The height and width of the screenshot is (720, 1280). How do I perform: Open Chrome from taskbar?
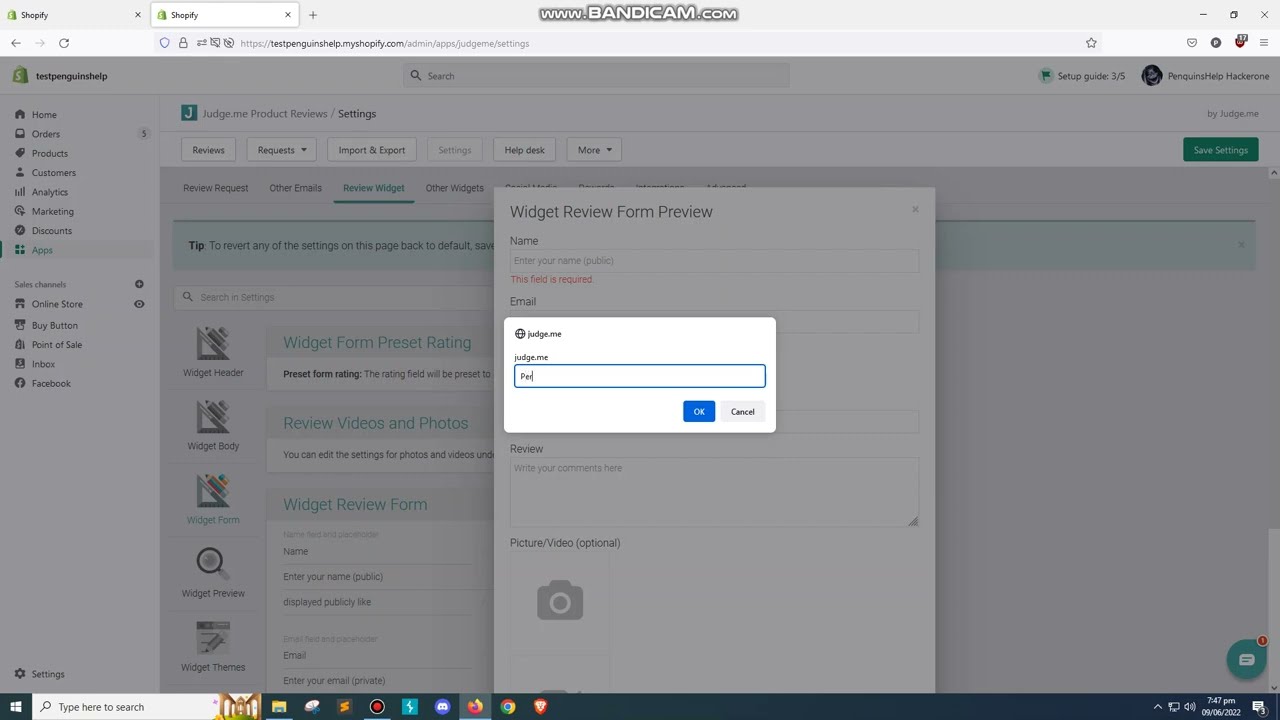508,707
